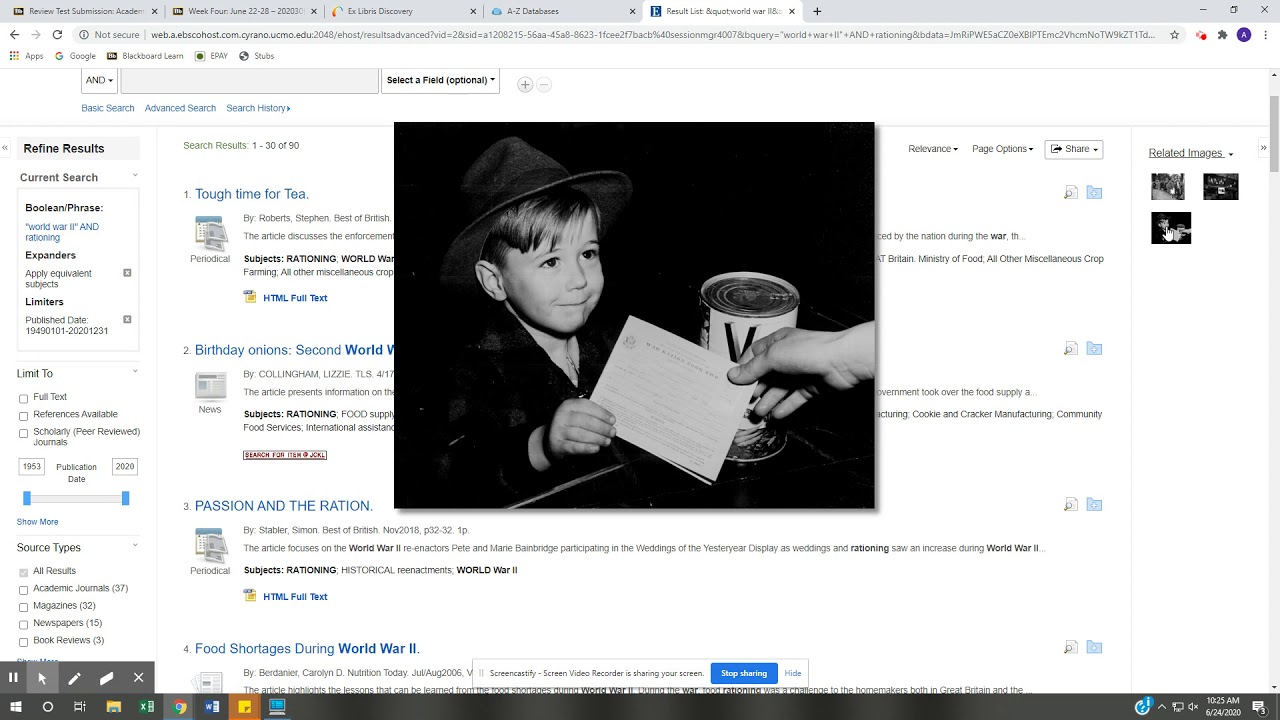Add Tough time for Tea to folder
This screenshot has width=1280, height=720.
point(1094,193)
